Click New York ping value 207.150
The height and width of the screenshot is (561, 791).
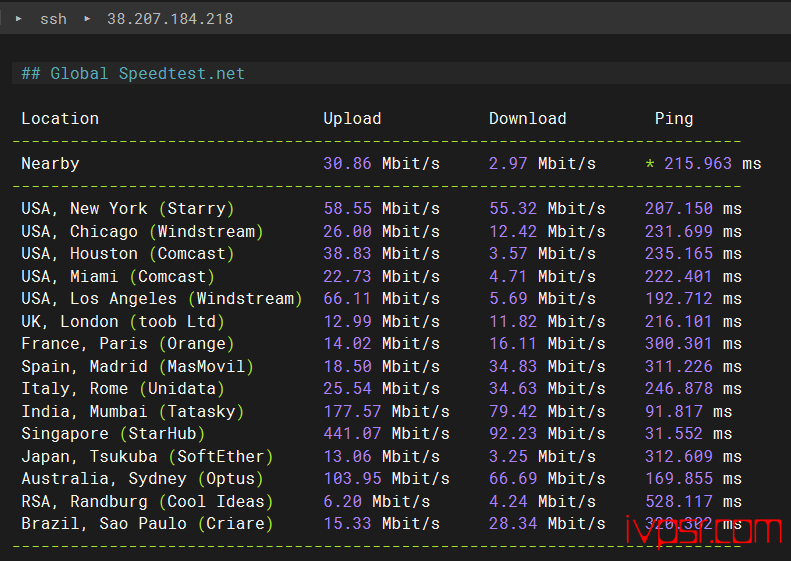click(679, 208)
